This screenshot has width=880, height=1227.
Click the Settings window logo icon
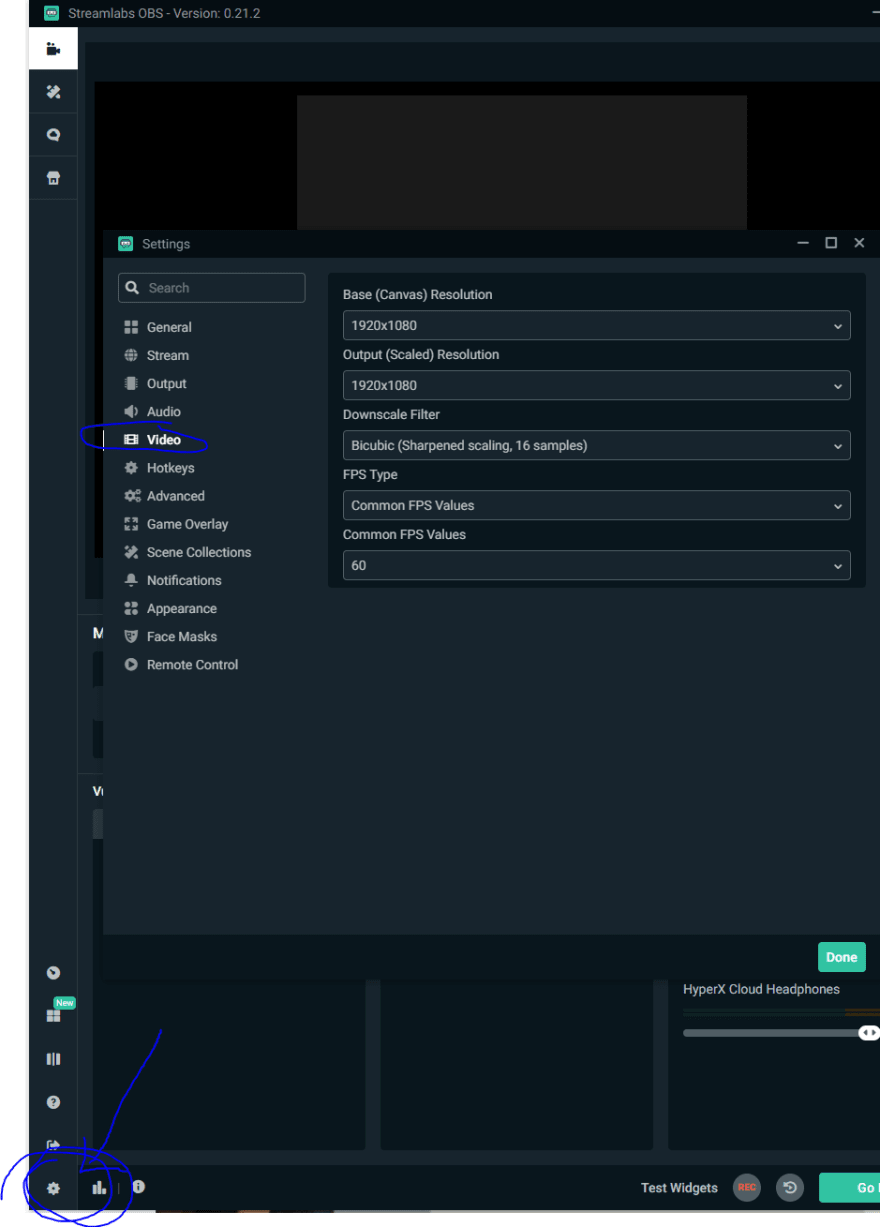pyautogui.click(x=125, y=243)
